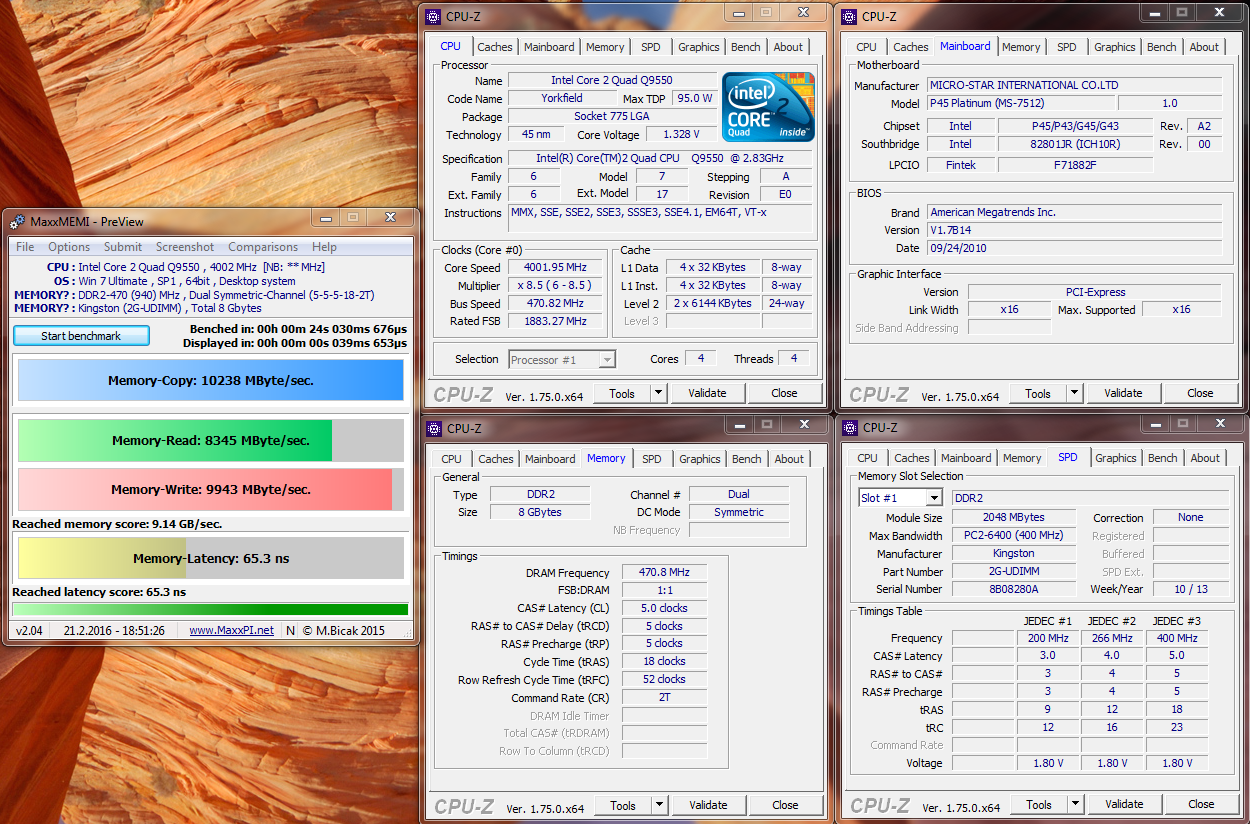Select the Graphics tab in the Mainboard window

[1115, 47]
